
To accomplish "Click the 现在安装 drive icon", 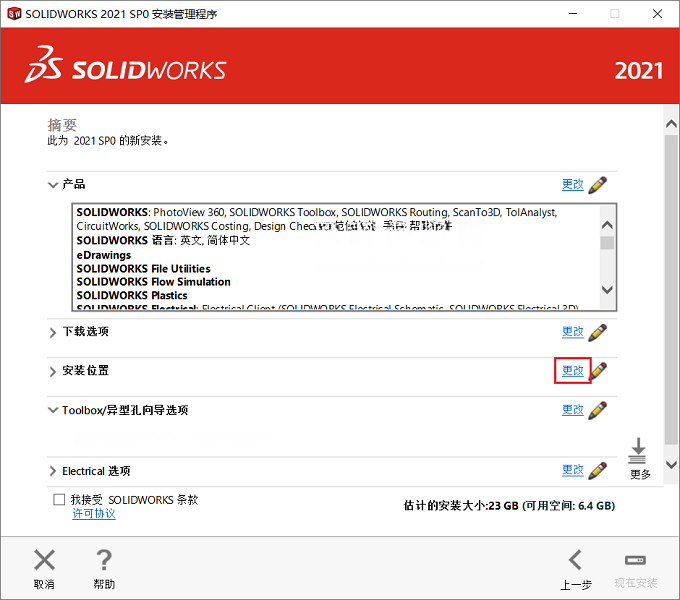I will coord(635,560).
